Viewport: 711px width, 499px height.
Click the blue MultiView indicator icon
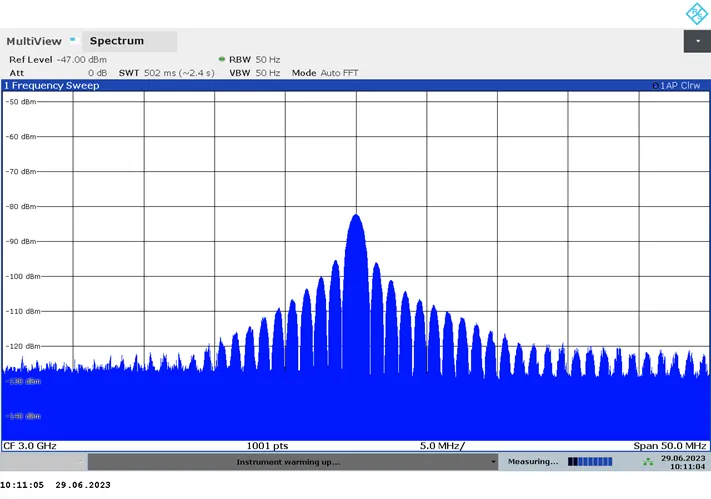72,39
